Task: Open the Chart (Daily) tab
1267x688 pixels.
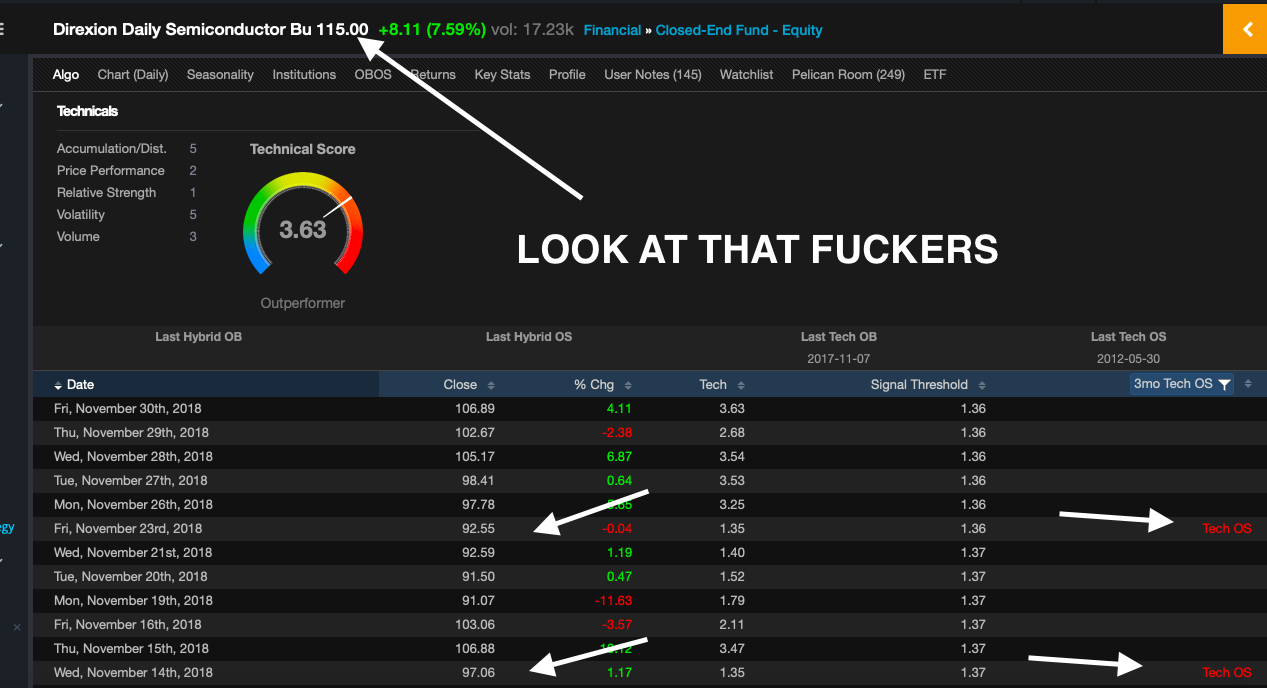Action: (x=133, y=74)
